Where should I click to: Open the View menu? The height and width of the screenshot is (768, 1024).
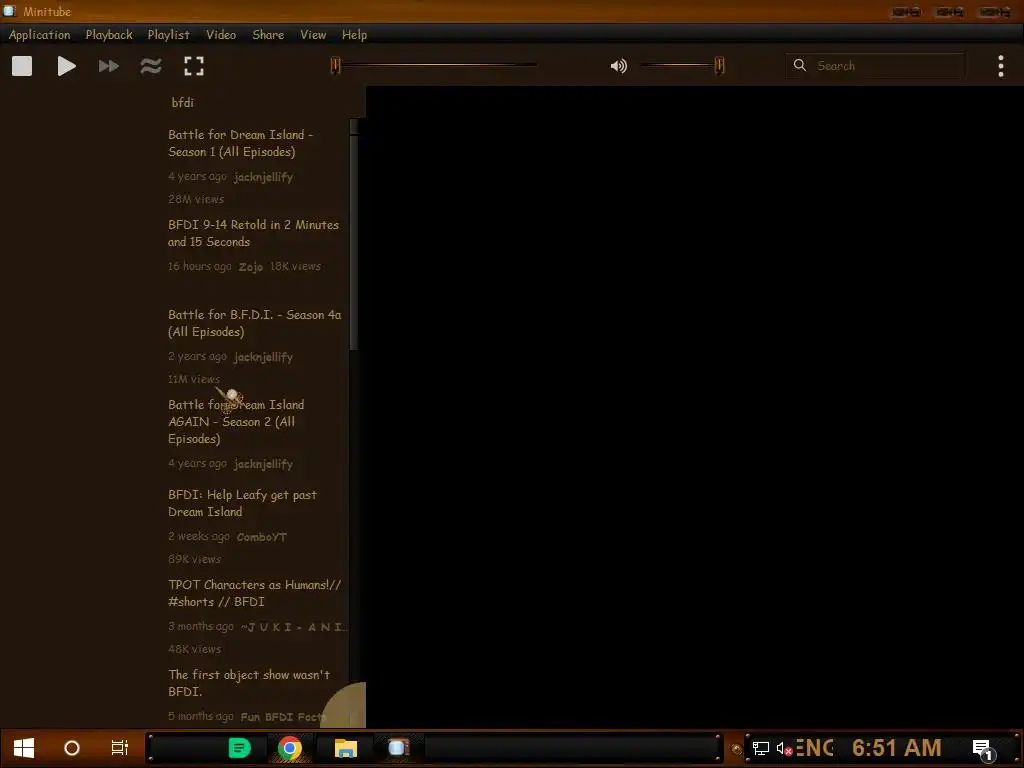point(313,35)
